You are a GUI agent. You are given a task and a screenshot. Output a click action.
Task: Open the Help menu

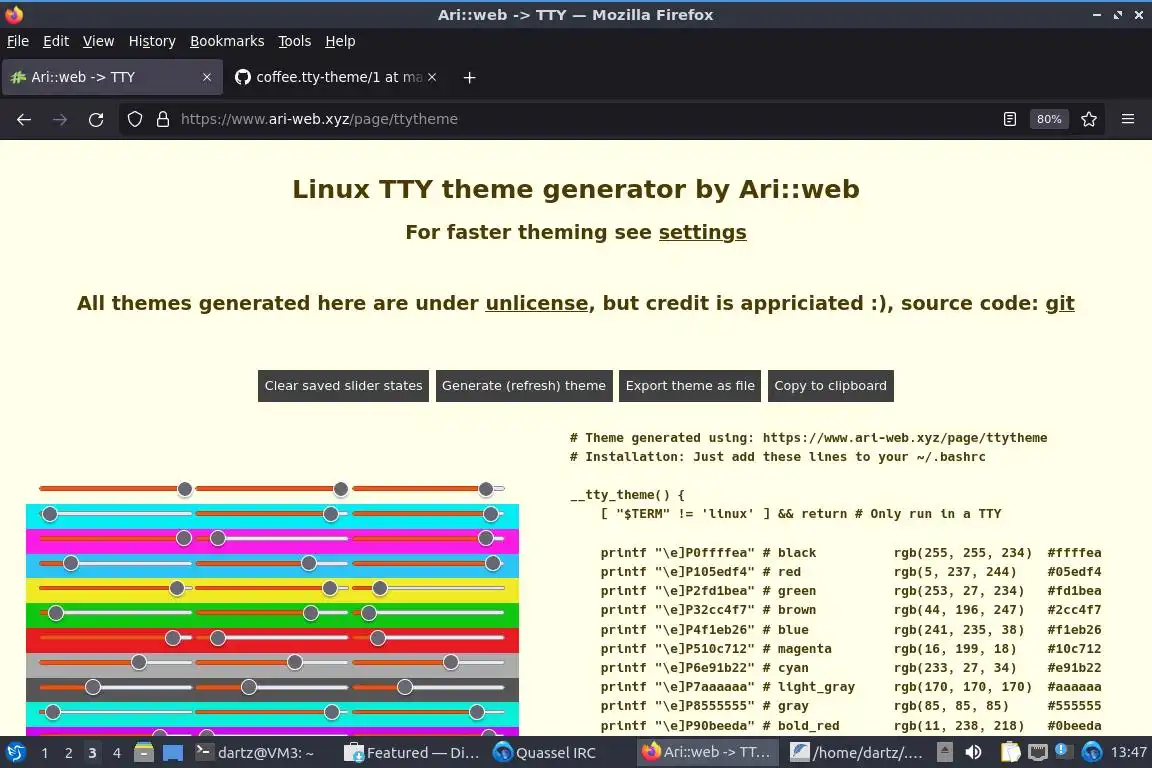pos(340,41)
